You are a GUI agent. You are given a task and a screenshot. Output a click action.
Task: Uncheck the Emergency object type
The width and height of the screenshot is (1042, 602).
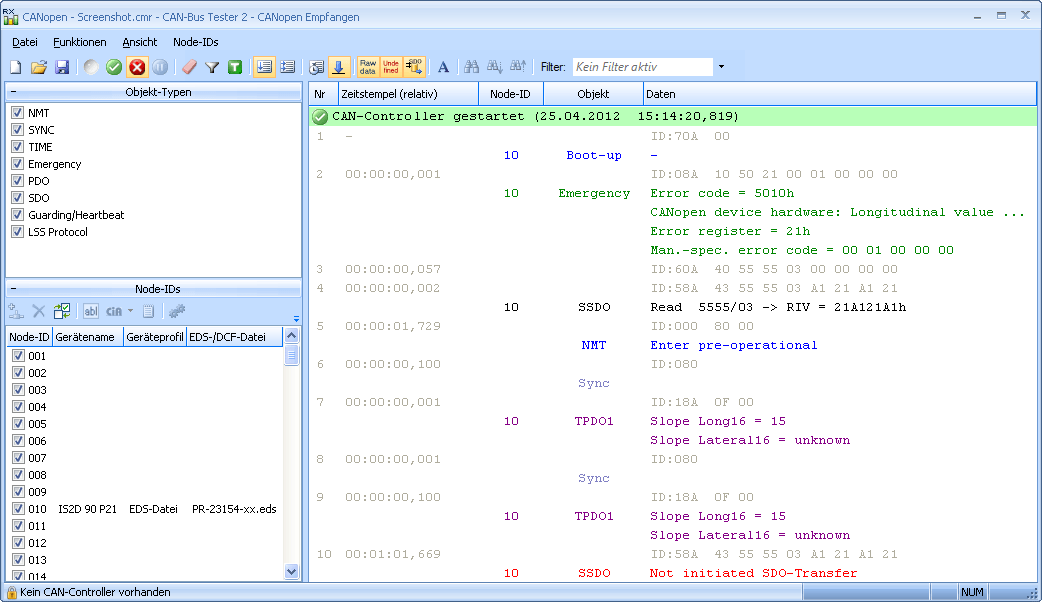[17, 164]
